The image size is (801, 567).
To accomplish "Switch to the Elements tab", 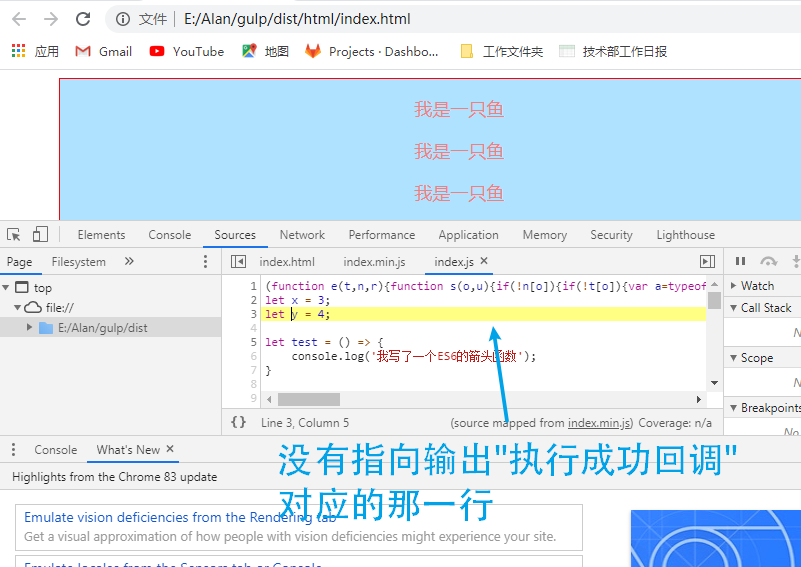I will click(101, 235).
